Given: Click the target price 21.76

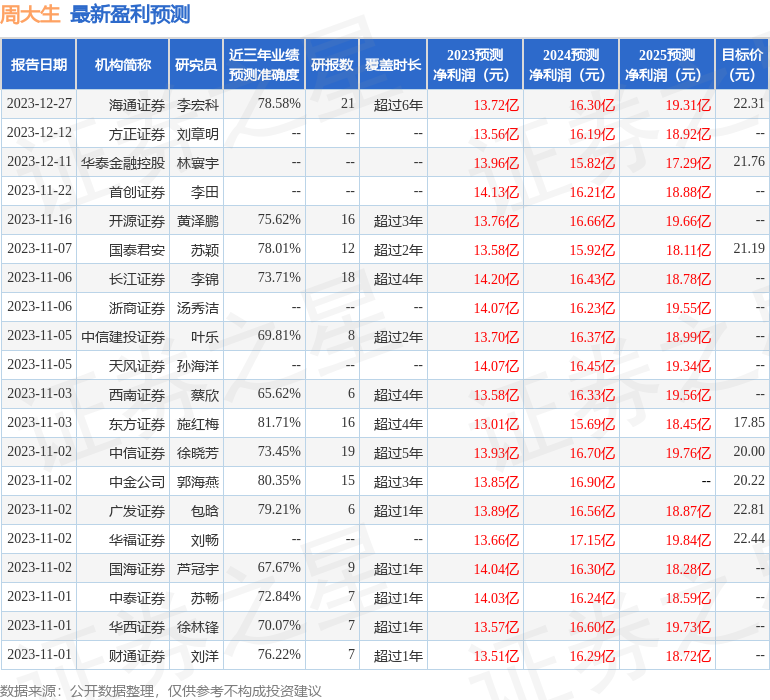Looking at the screenshot, I should tap(749, 161).
